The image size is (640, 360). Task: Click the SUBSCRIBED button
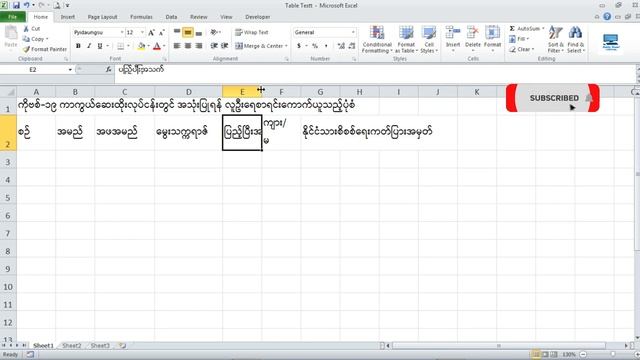tap(553, 98)
